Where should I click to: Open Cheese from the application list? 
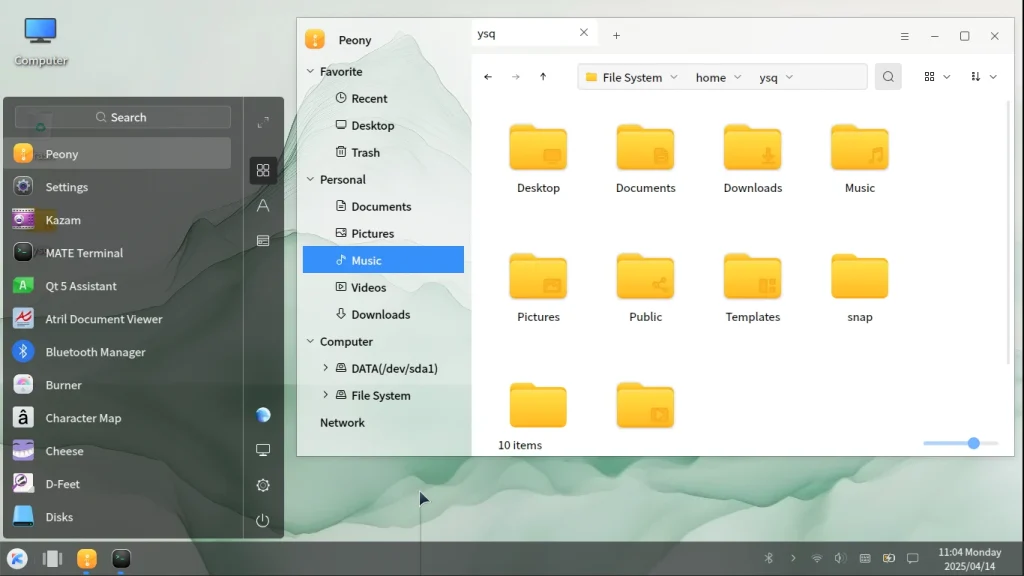click(62, 451)
